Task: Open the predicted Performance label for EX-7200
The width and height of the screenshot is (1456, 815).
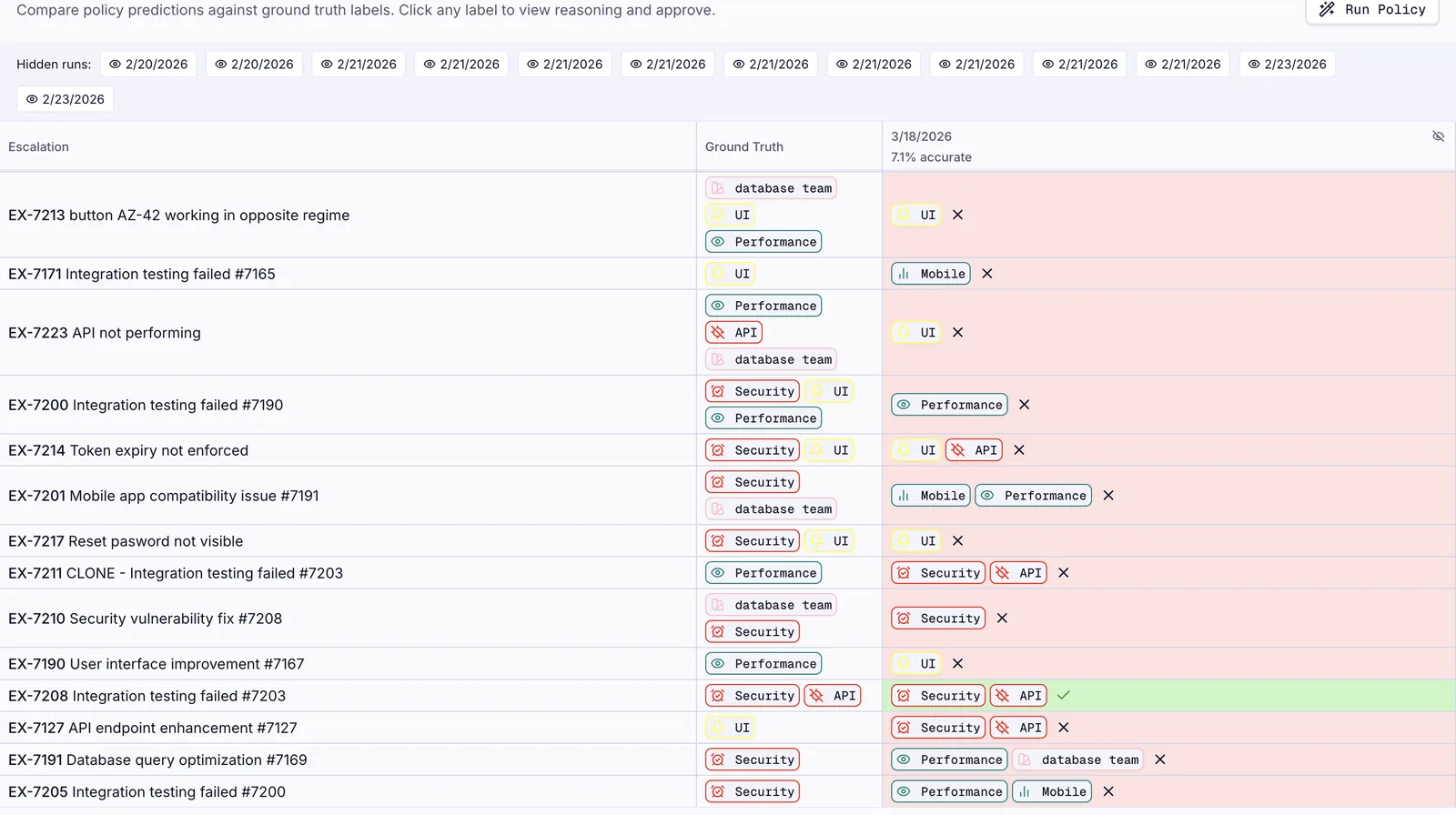Action: 949,405
